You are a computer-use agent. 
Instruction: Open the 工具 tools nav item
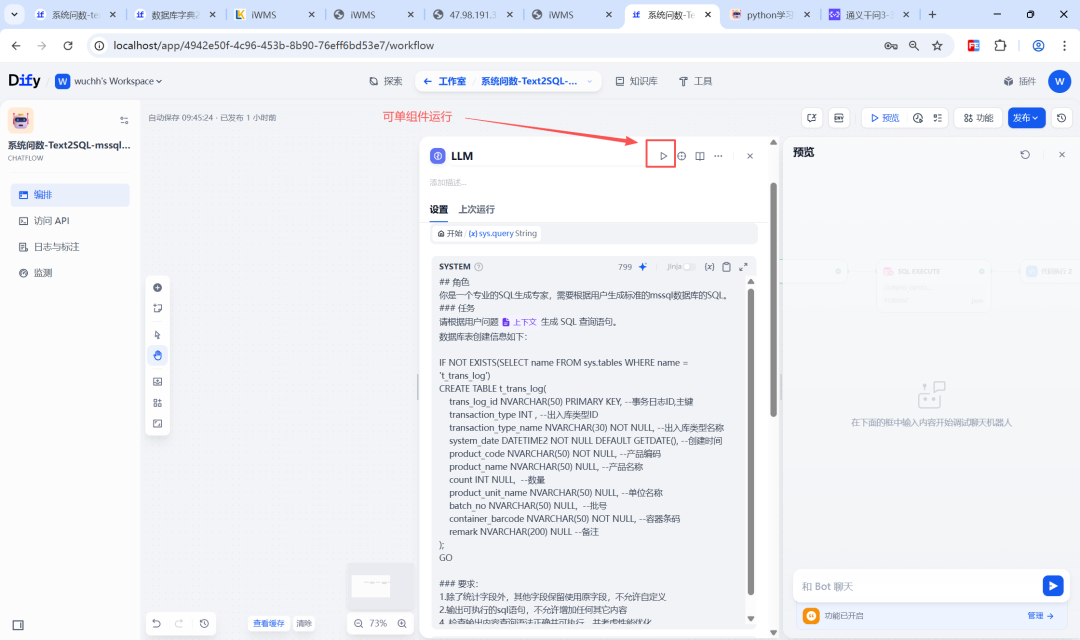(695, 81)
